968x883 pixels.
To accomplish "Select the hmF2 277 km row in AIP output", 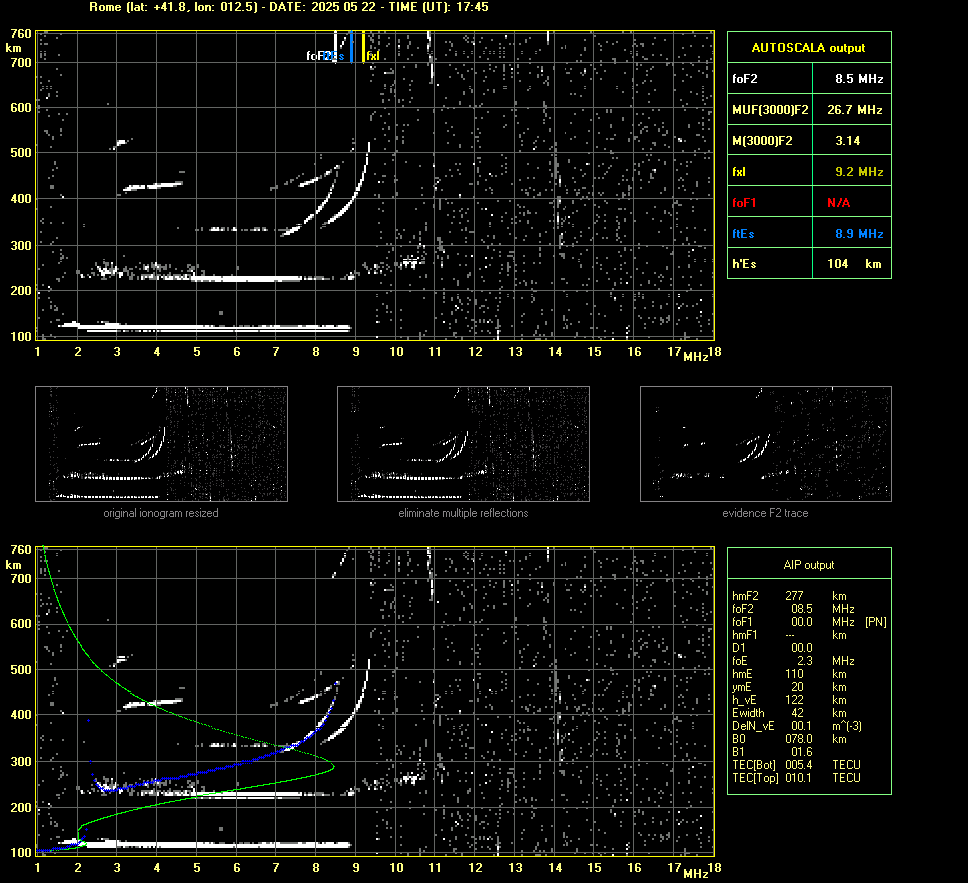I will pos(790,596).
